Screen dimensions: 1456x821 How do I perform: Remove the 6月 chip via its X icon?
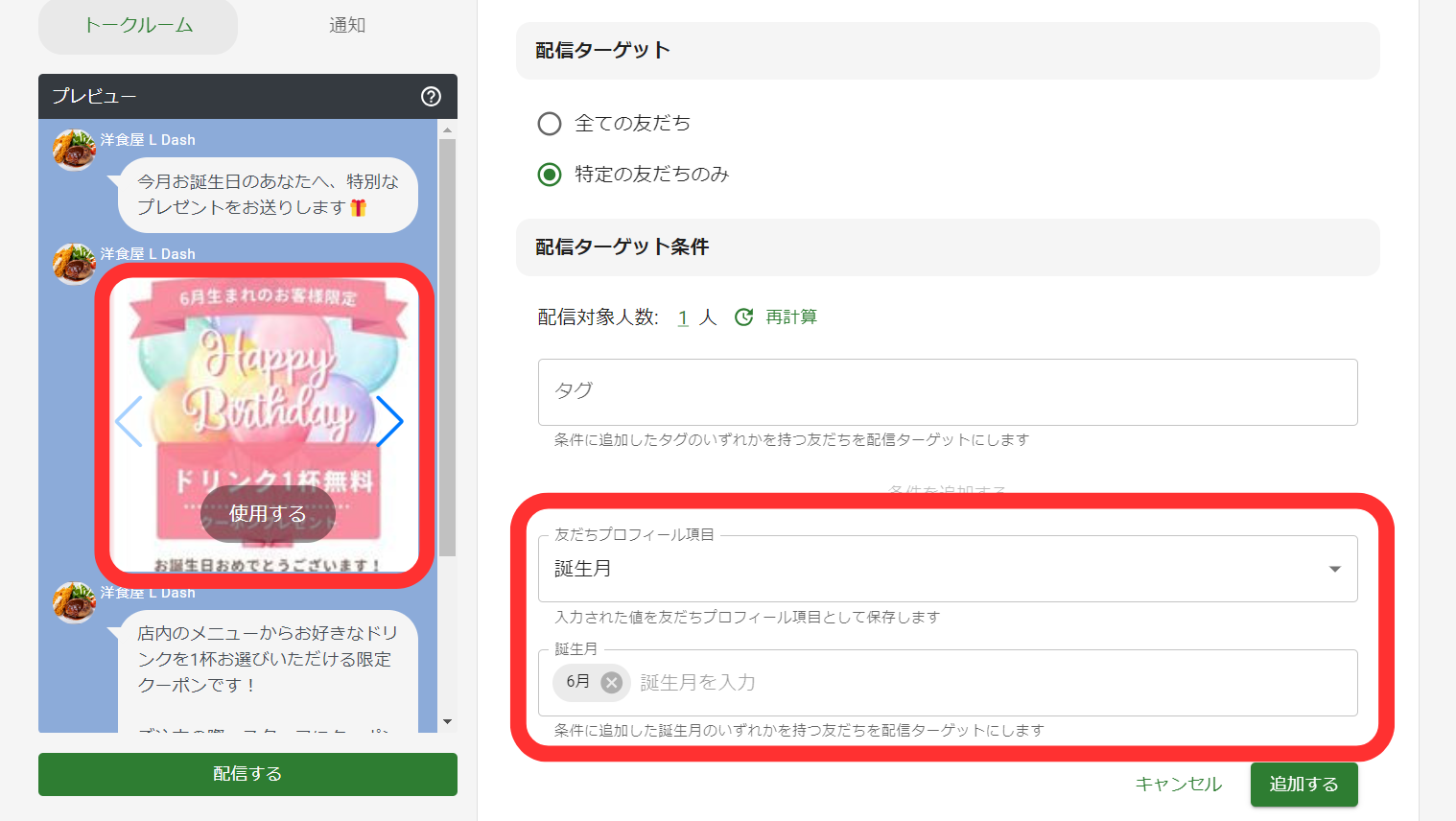[611, 682]
